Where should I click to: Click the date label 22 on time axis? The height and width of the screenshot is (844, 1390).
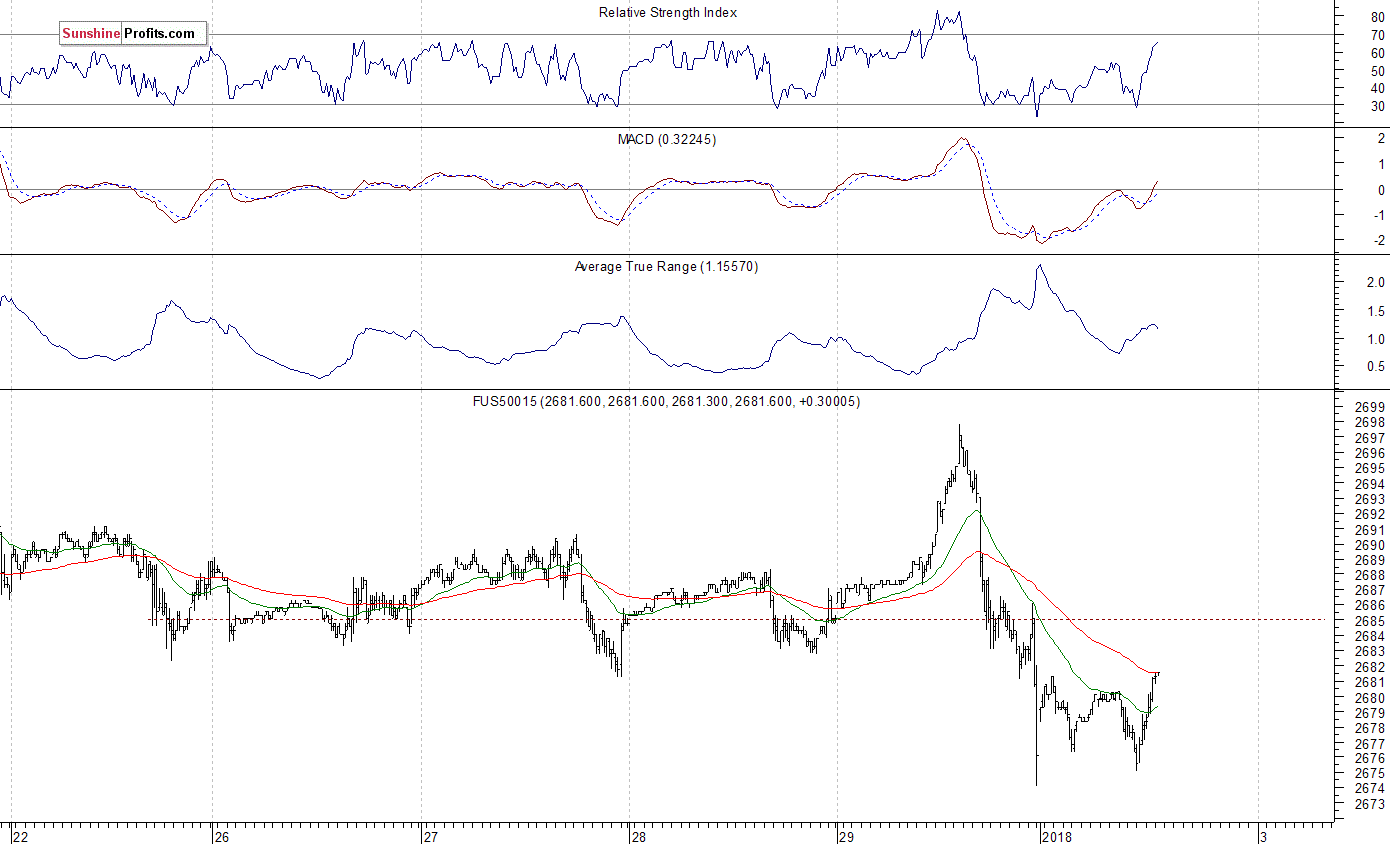point(21,836)
